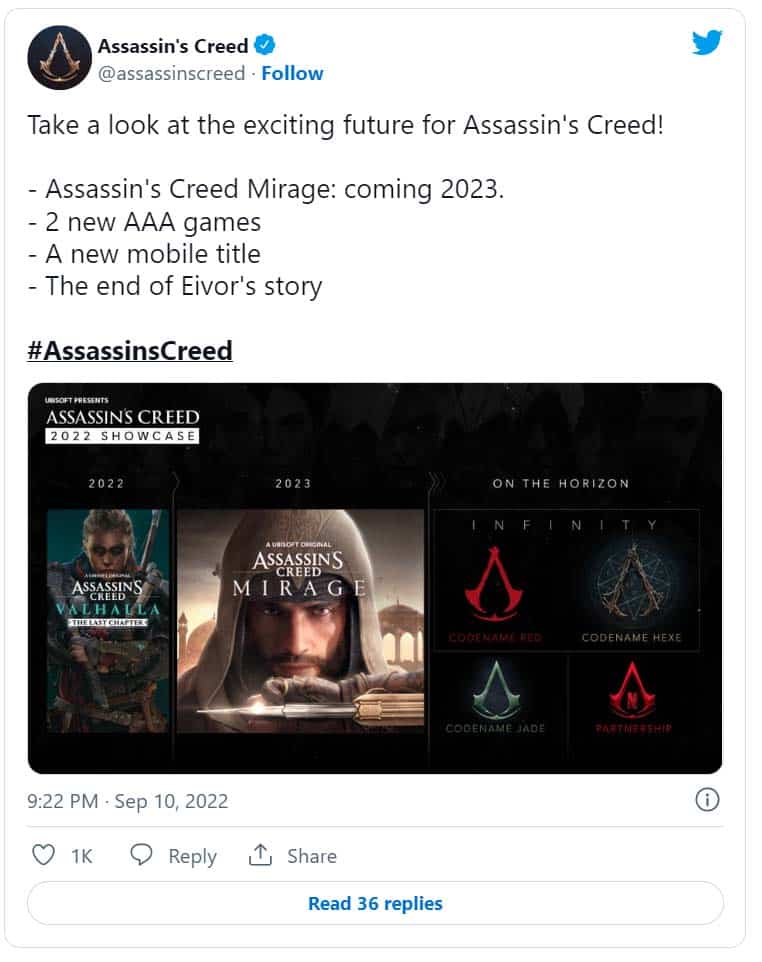
Task: Click the Netflix Partnership logo
Action: click(634, 688)
